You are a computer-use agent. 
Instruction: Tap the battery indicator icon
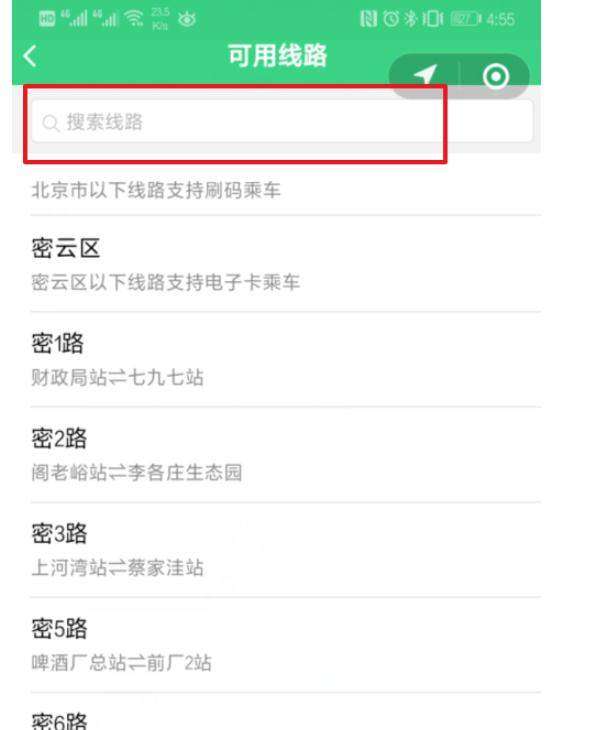click(x=466, y=19)
